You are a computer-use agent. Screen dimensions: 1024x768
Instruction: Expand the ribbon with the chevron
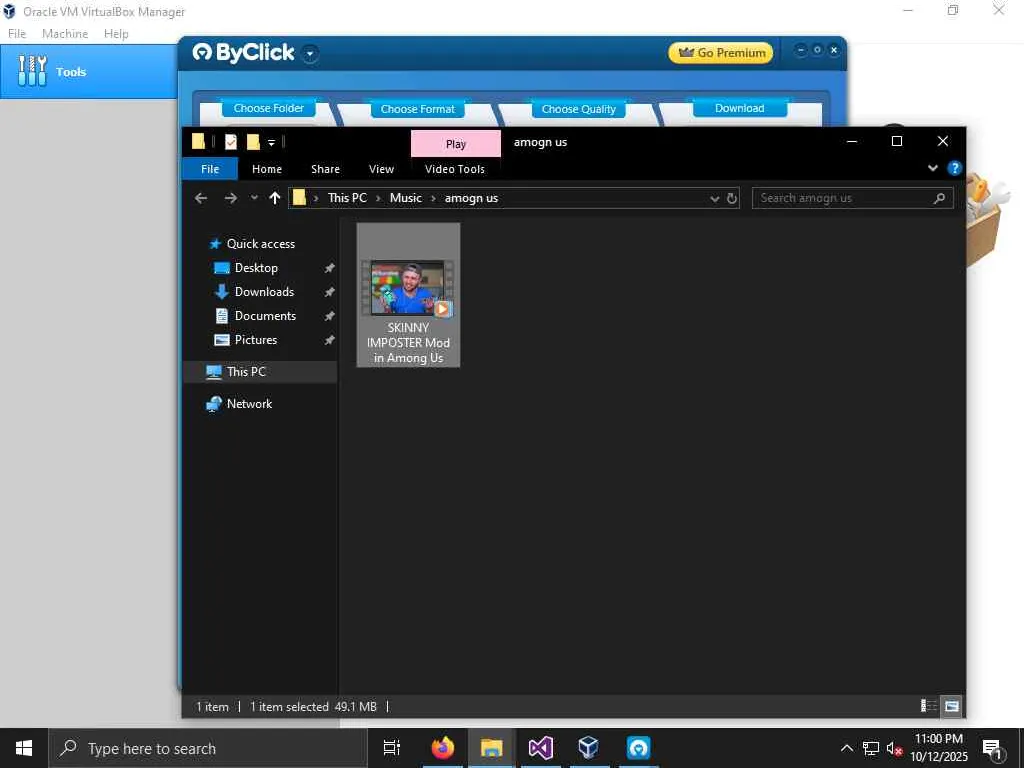[x=933, y=168]
